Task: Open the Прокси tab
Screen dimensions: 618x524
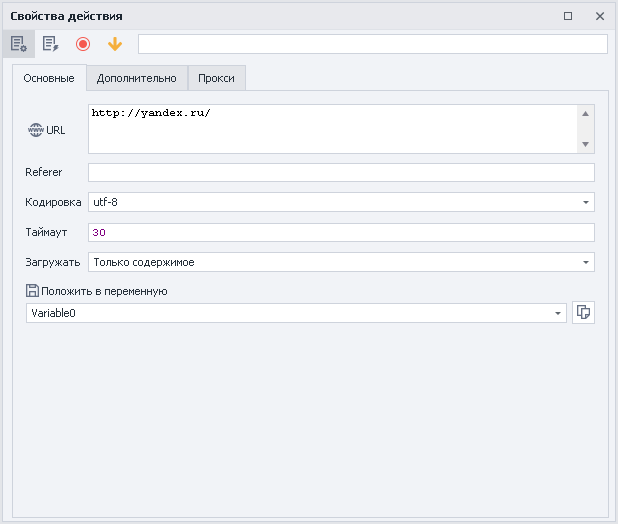Action: (x=217, y=78)
